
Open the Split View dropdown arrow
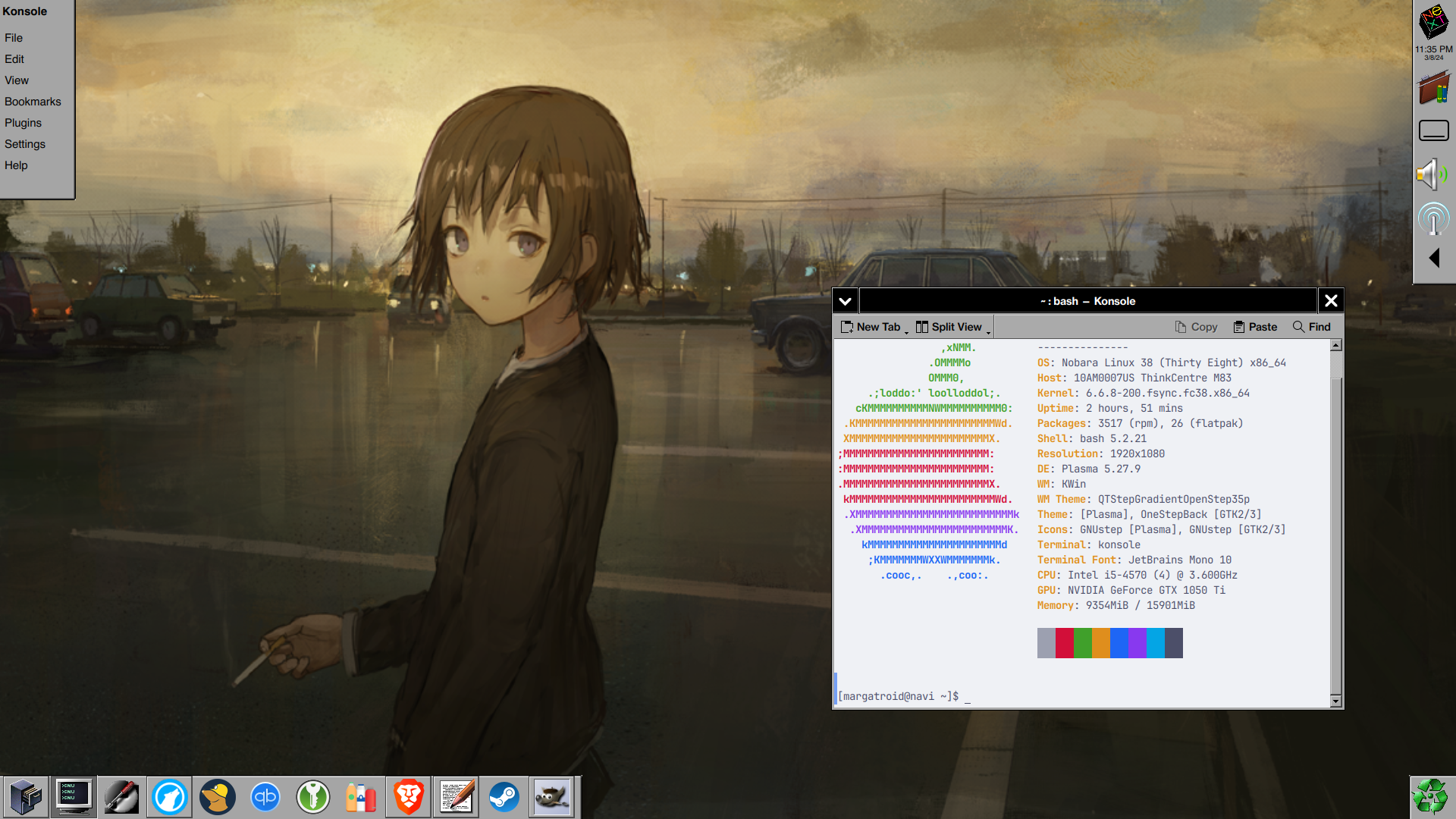tap(988, 332)
